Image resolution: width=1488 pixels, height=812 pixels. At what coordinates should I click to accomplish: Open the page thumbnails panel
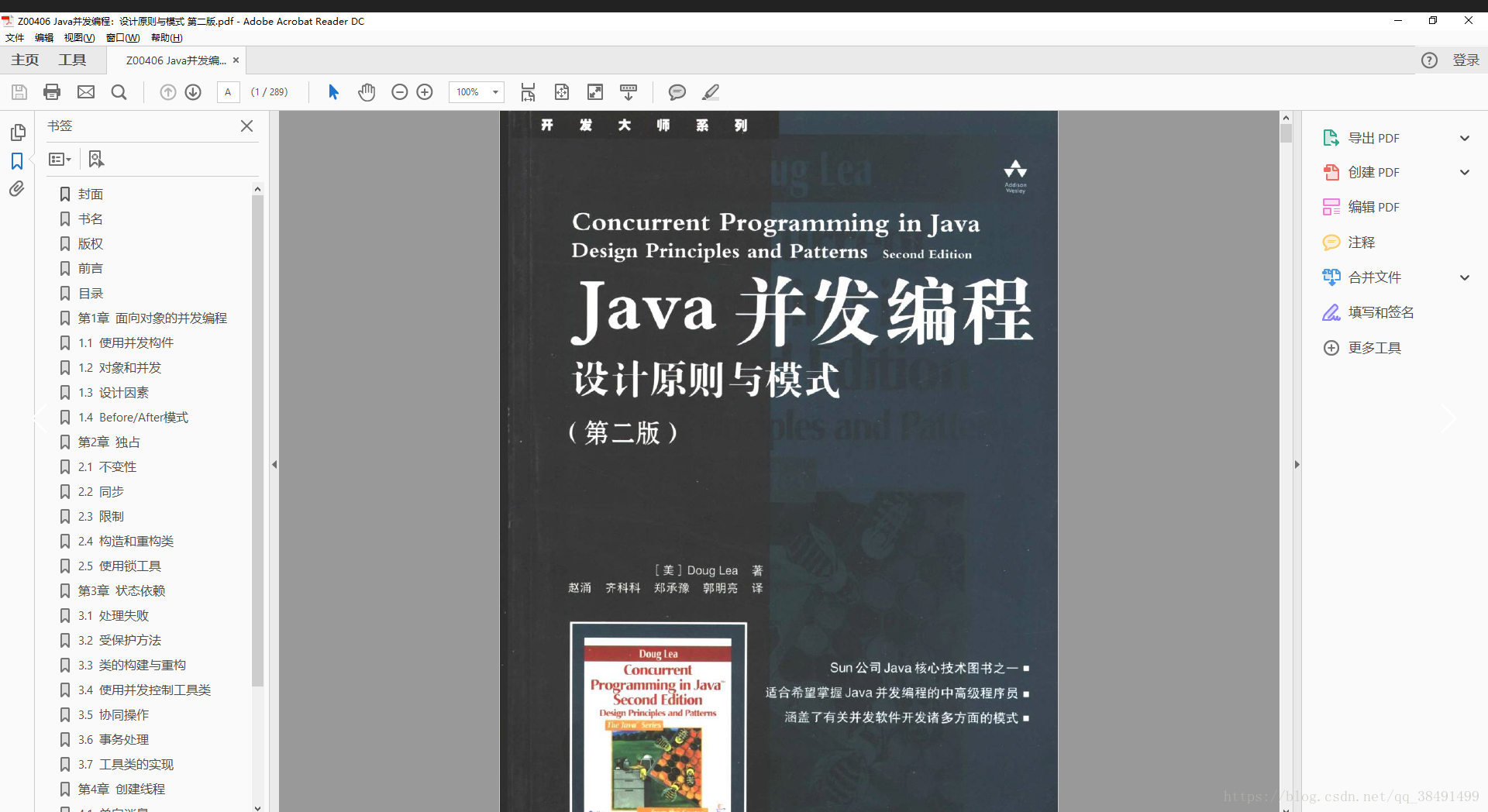coord(18,132)
